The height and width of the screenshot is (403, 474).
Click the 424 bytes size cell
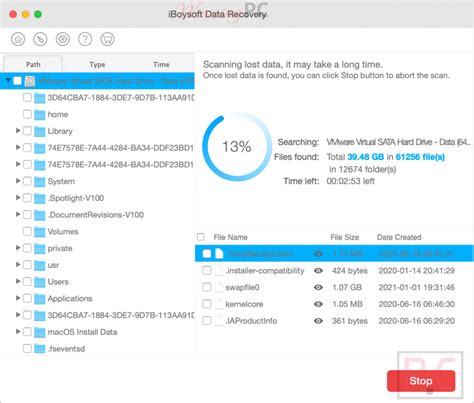tap(350, 271)
